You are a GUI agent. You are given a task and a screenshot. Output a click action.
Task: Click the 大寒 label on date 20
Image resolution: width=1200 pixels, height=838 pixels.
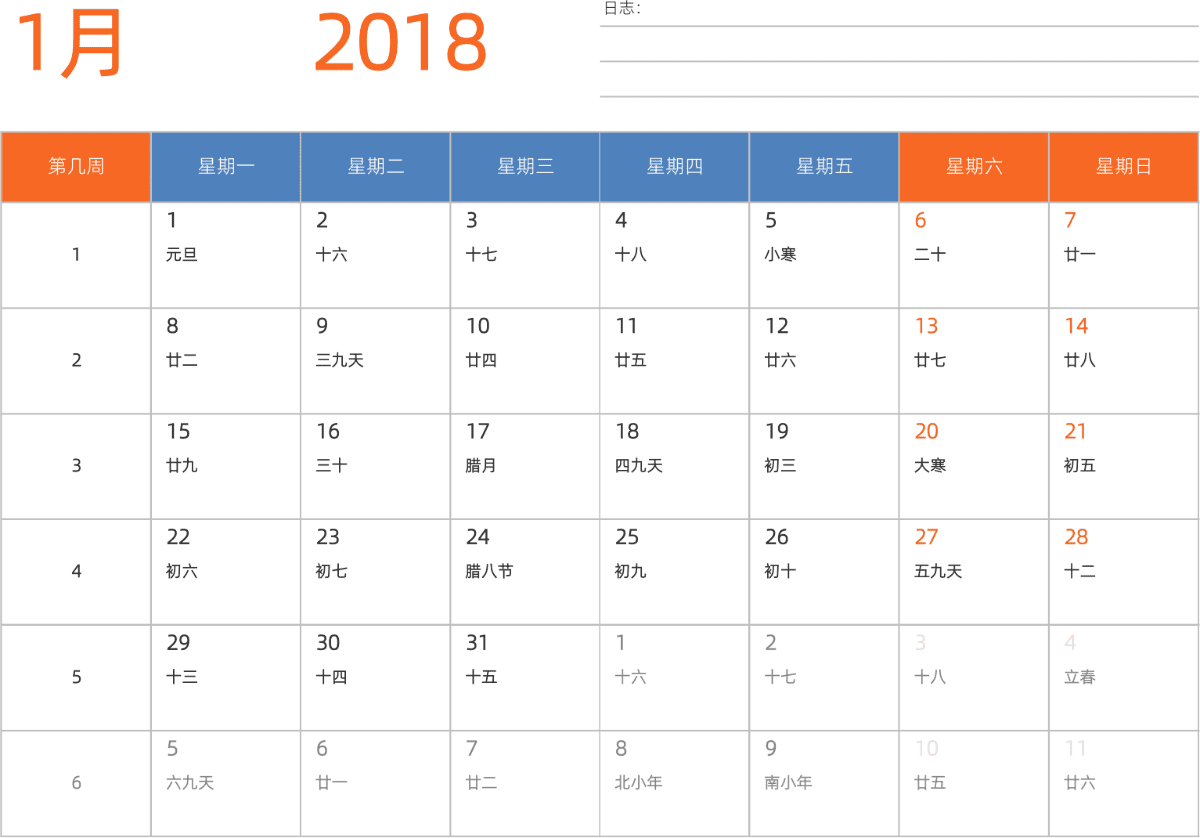pos(930,466)
